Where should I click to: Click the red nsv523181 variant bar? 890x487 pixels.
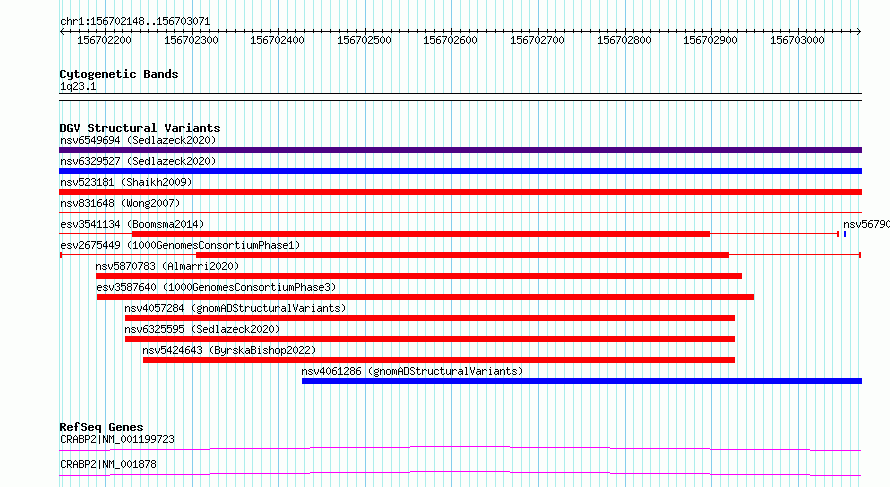point(460,192)
